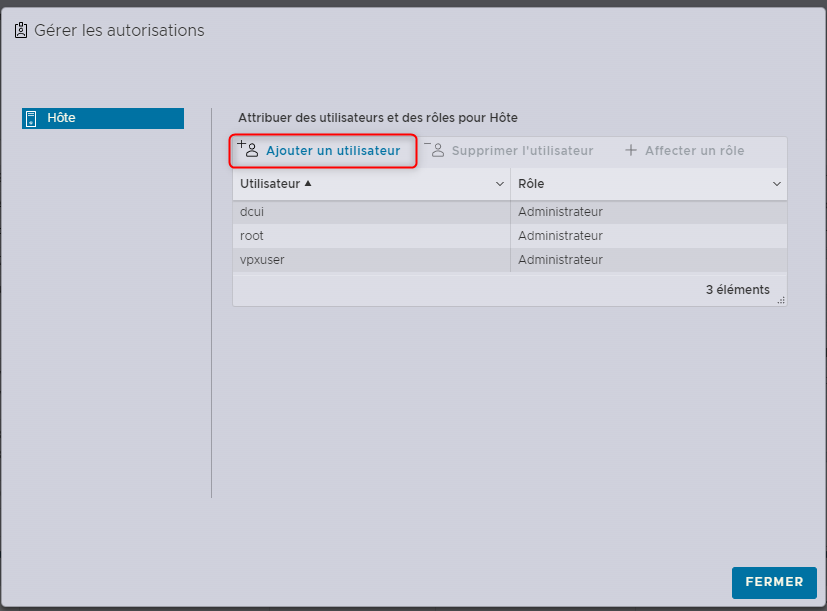Viewport: 827px width, 611px height.
Task: Click the Rôle column header text
Action: point(531,184)
